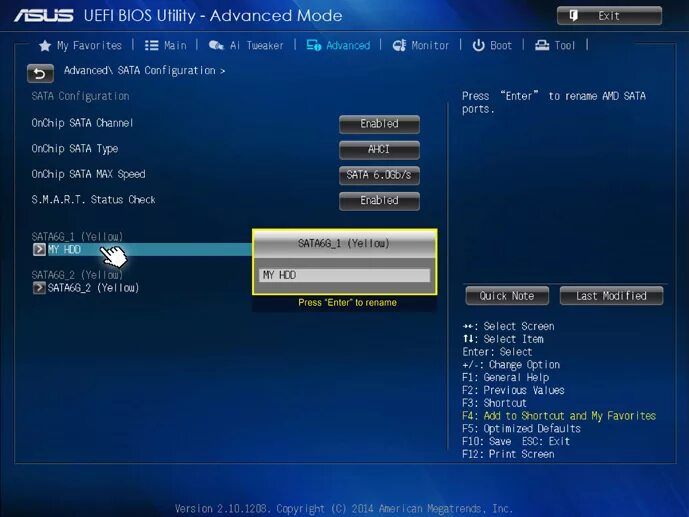The height and width of the screenshot is (517, 689).
Task: Click the F2: Previous Values hint
Action: point(513,390)
